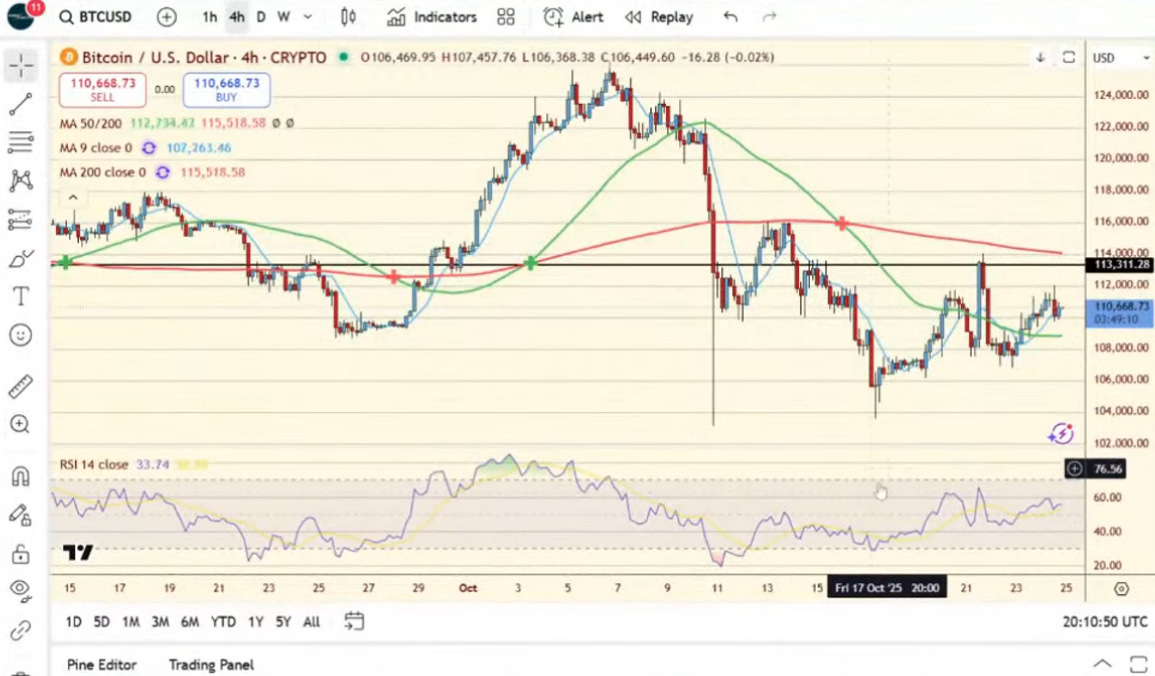This screenshot has width=1155, height=676.
Task: Click the TradingView TV logo
Action: coord(78,552)
